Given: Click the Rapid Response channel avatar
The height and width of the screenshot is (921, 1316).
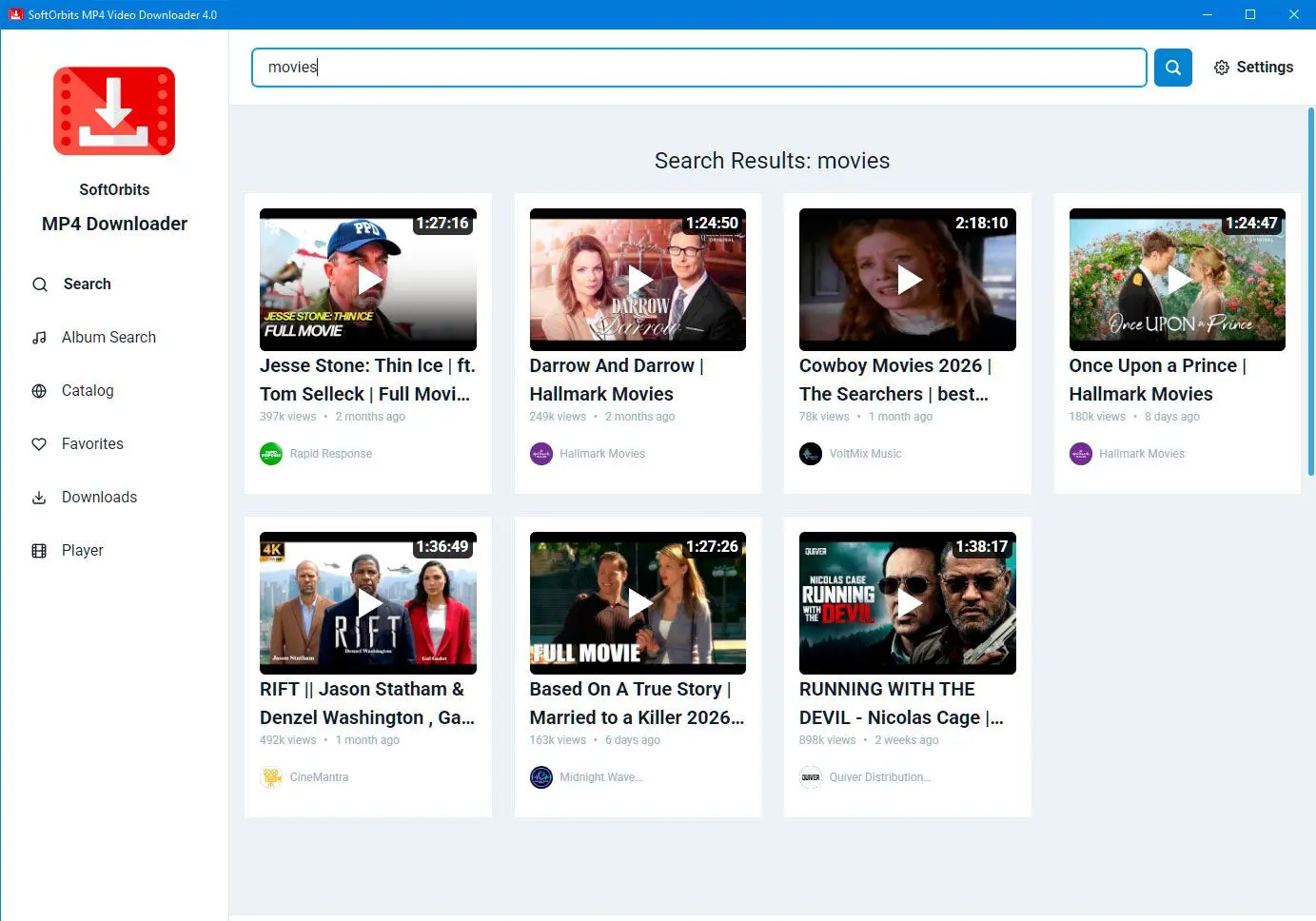Looking at the screenshot, I should point(271,454).
